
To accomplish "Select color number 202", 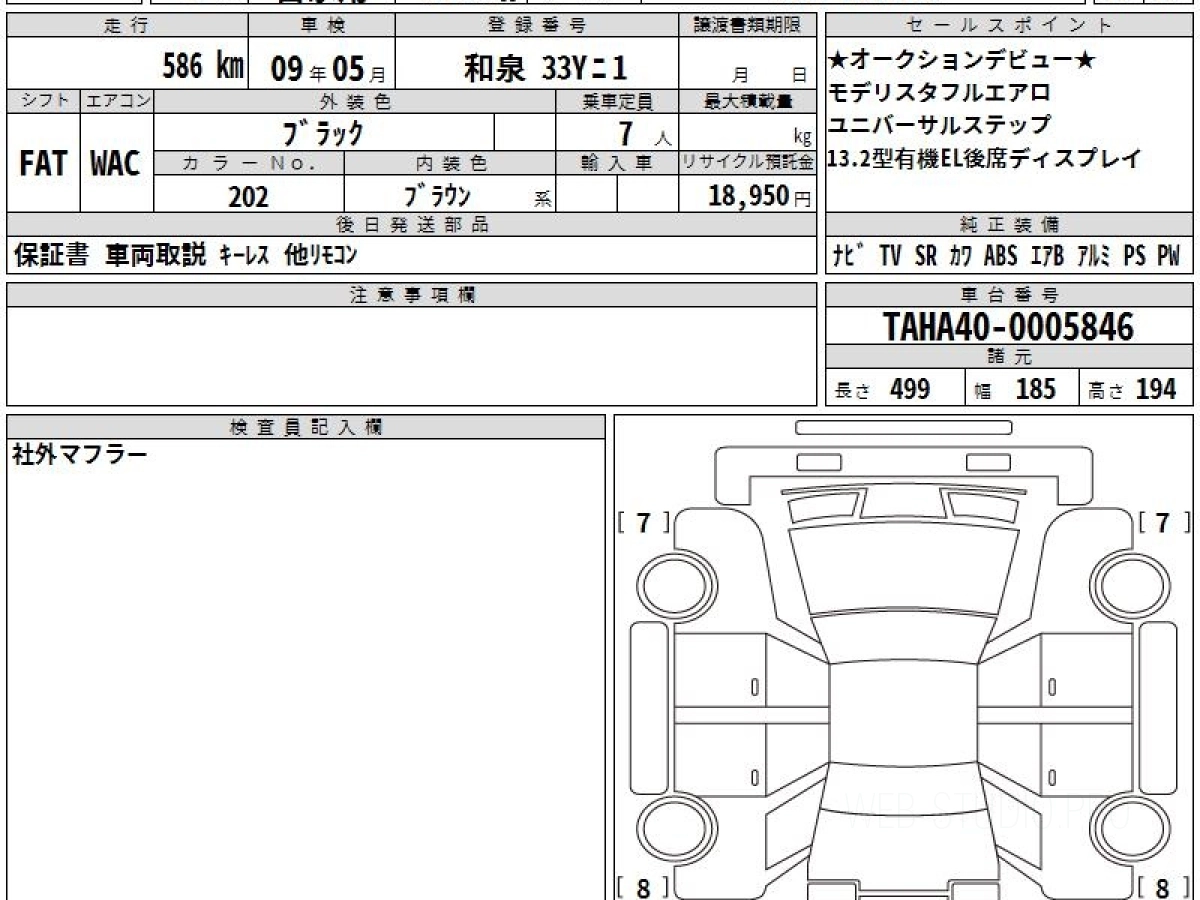I will pos(248,196).
